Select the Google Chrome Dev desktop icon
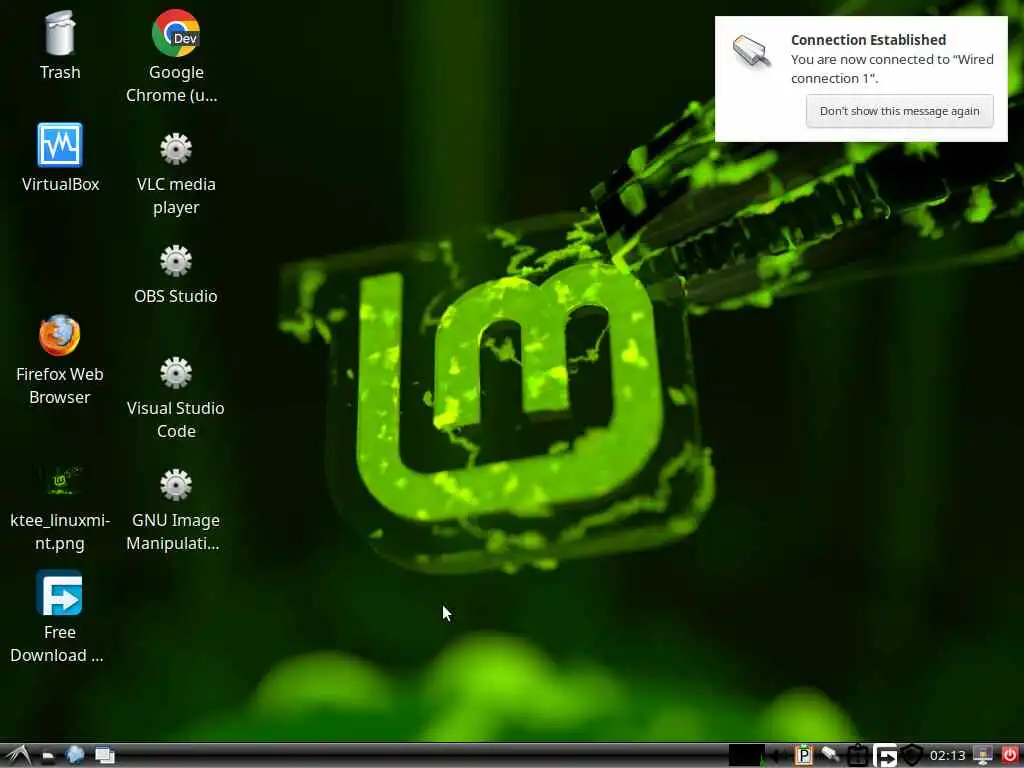The height and width of the screenshot is (768, 1024). pyautogui.click(x=176, y=33)
